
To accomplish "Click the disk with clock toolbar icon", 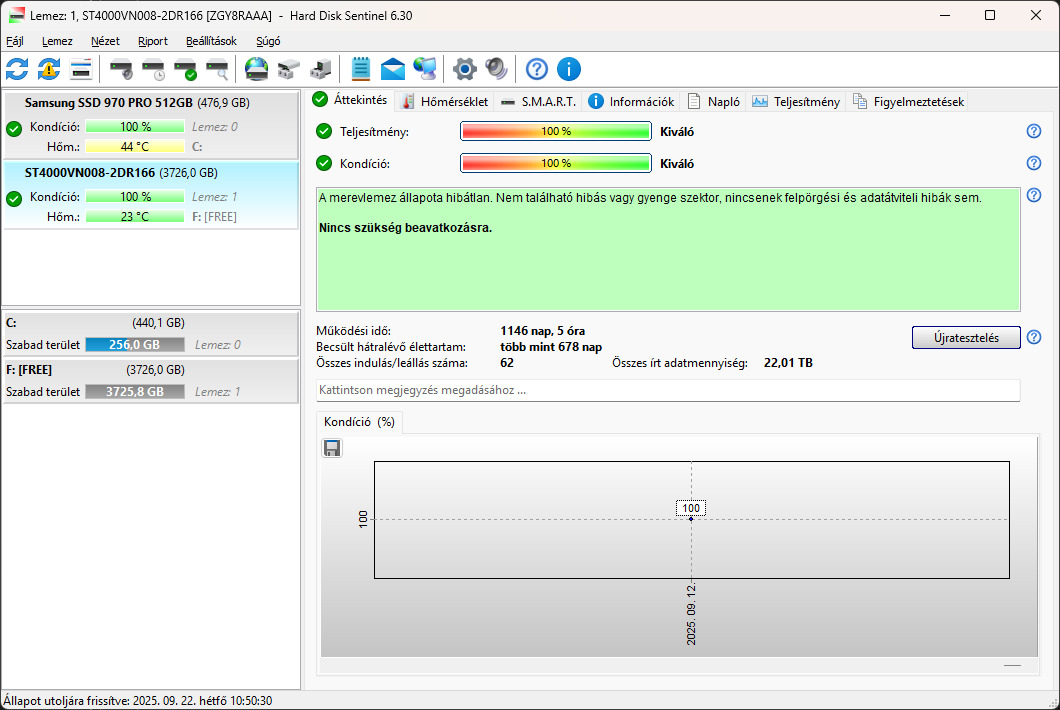I will click(153, 69).
